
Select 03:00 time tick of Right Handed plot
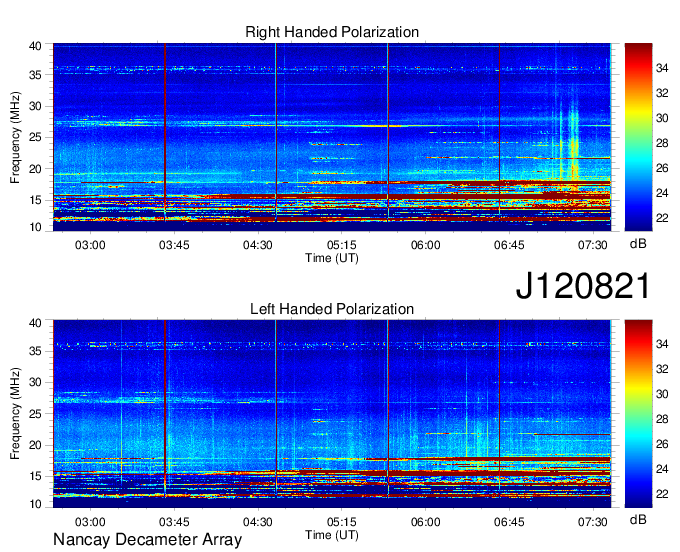[x=90, y=245]
